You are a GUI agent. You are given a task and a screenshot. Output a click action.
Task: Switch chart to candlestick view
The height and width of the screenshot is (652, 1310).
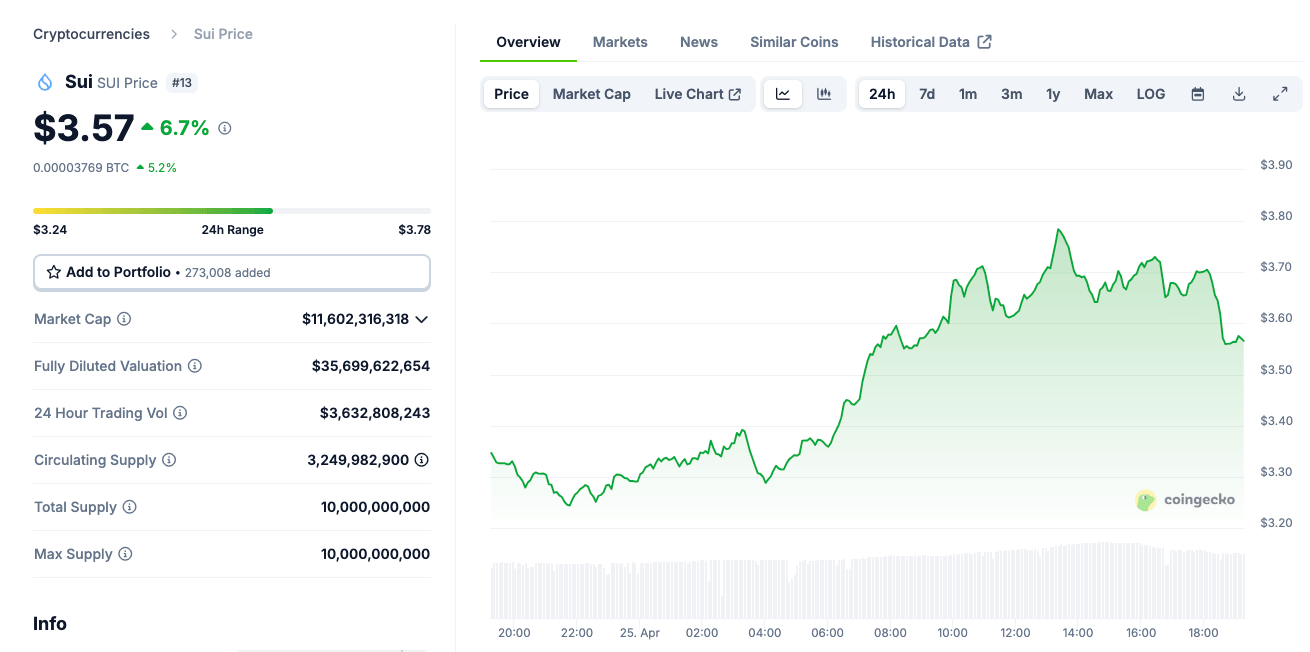click(x=824, y=93)
